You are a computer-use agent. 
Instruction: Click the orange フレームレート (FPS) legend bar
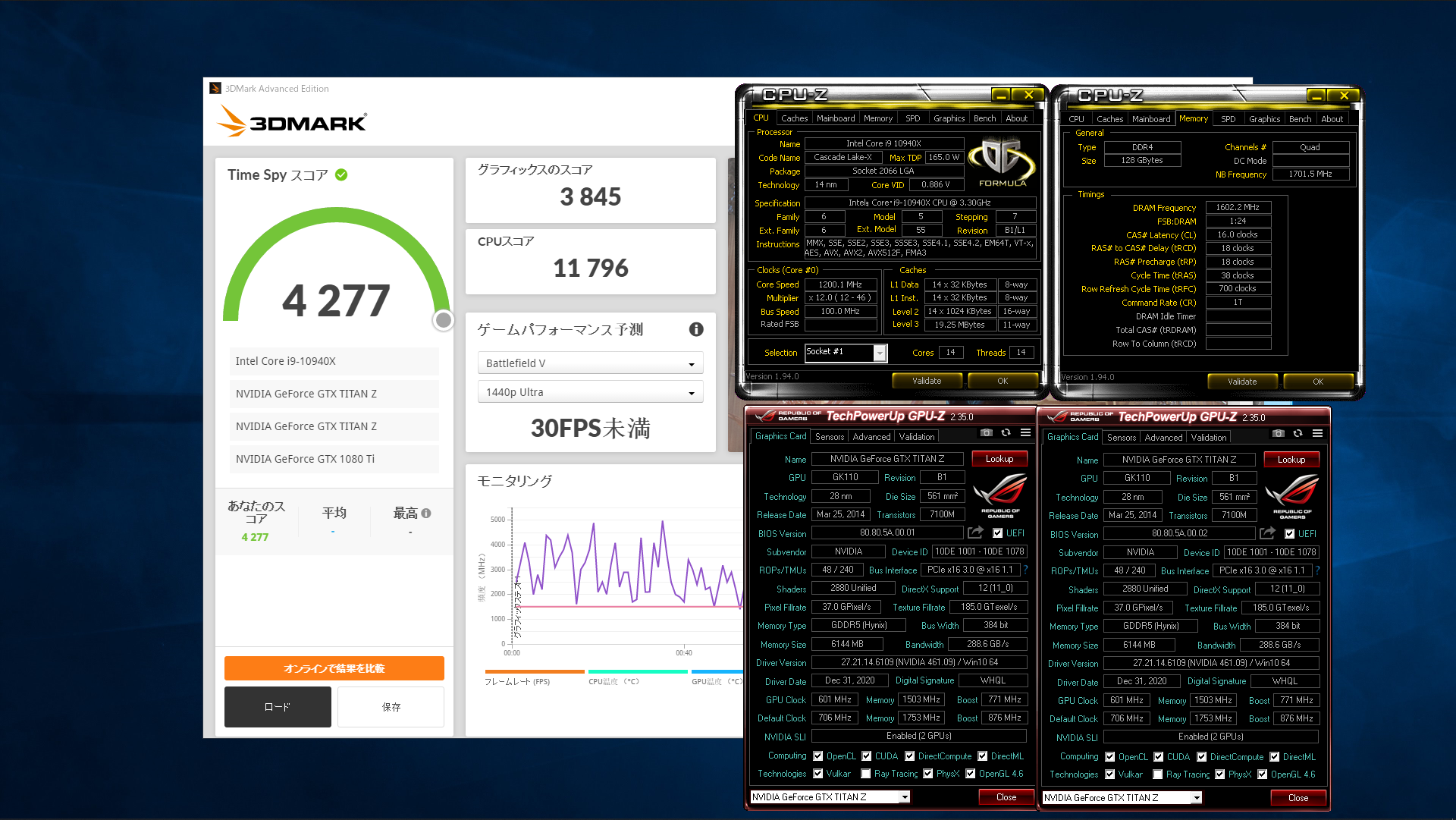535,671
